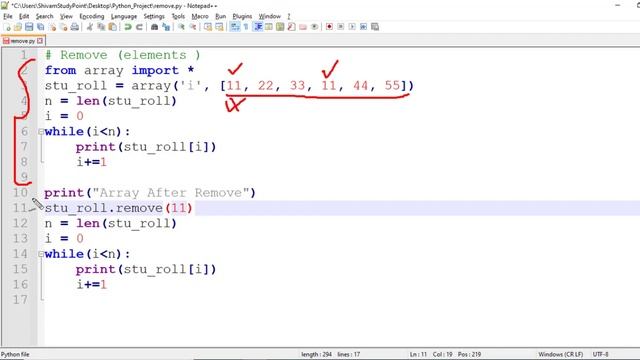Viewport: 640px width, 360px height.
Task: Click the UTF-8 encoding status field
Action: click(600, 354)
